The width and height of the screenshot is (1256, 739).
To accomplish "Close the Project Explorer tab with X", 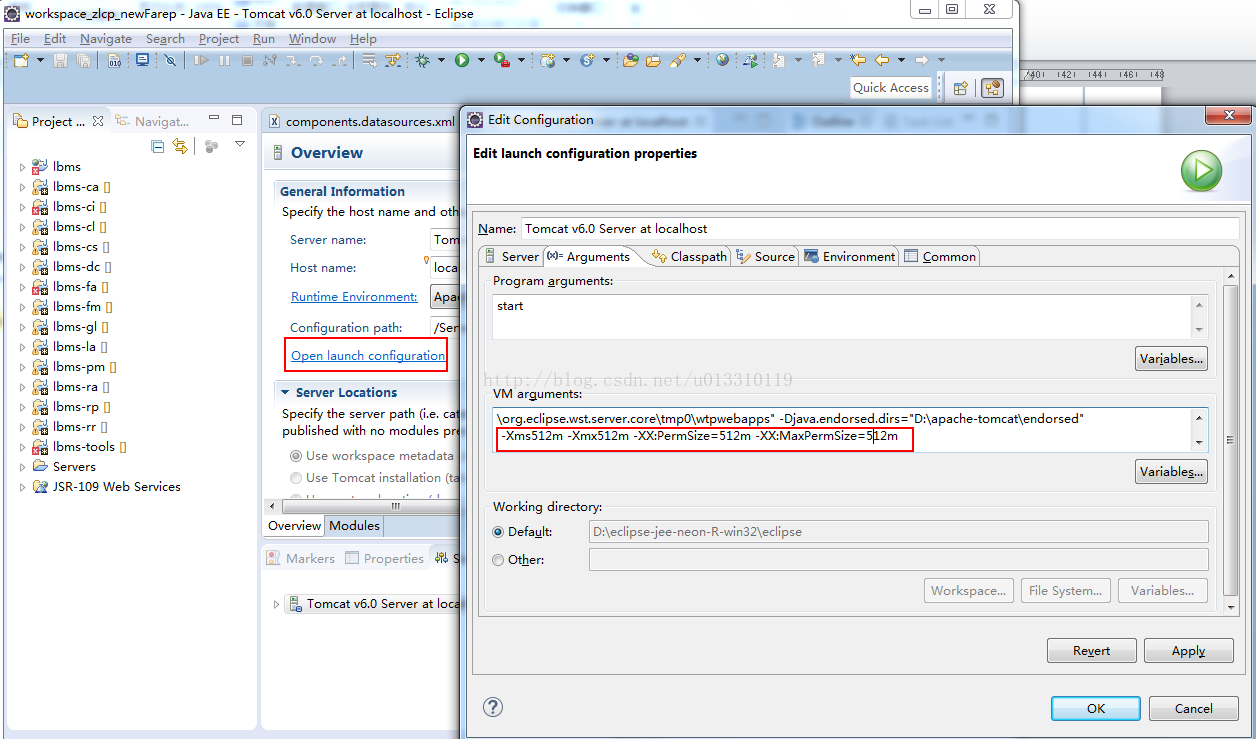I will 98,121.
